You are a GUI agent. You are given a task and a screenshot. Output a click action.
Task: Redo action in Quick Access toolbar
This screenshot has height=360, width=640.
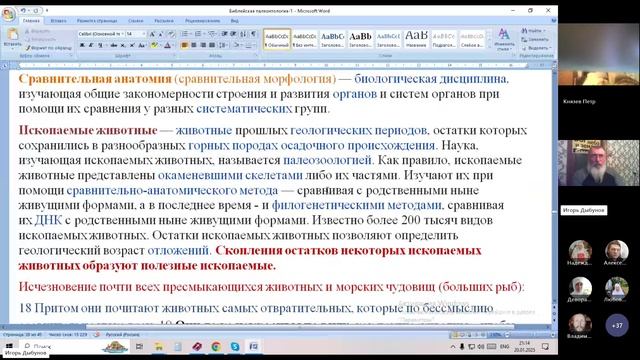pos(36,11)
